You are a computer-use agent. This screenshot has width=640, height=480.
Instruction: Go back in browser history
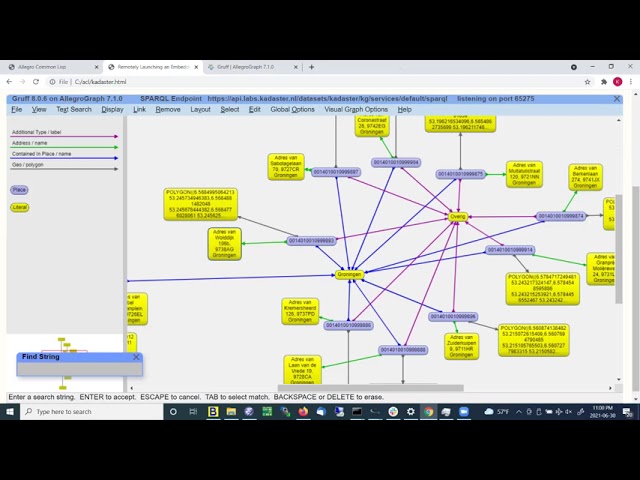[x=9, y=82]
